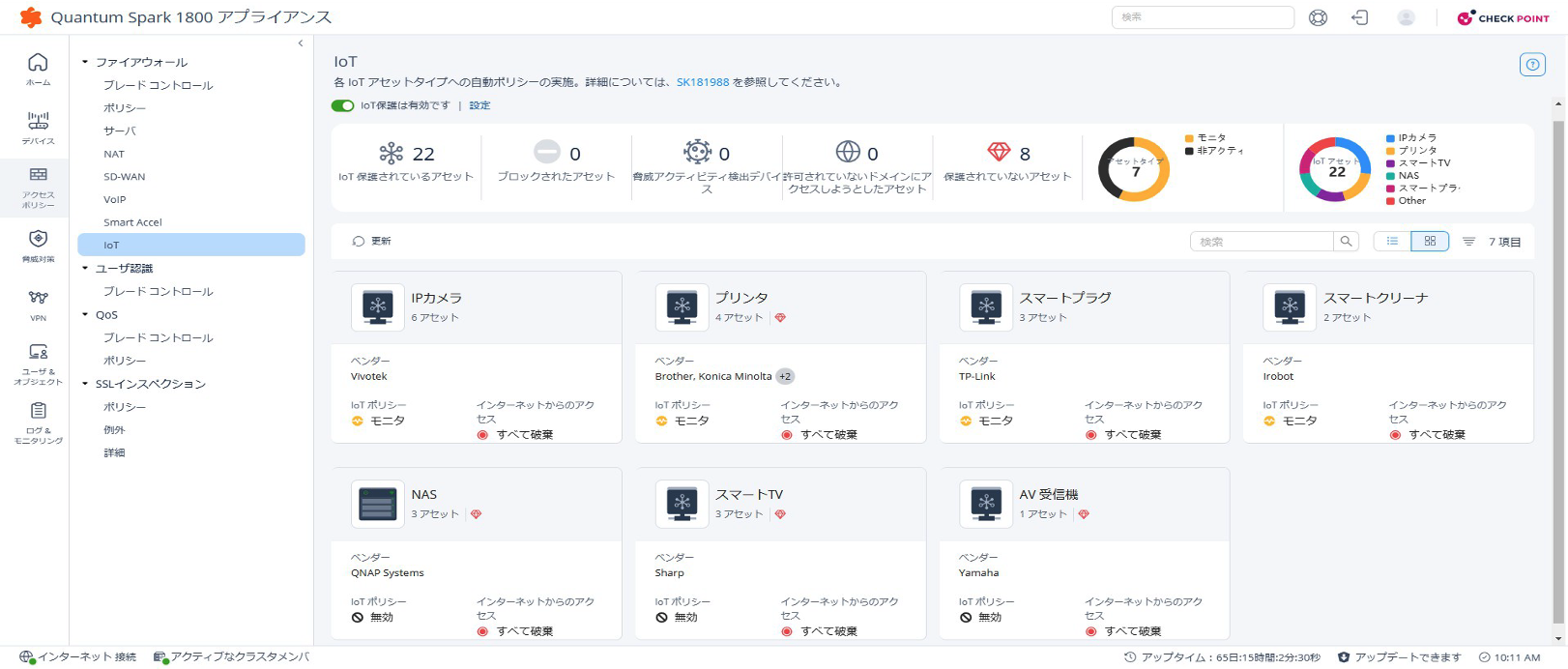Click the 10:11 AM clock
This screenshot has height=669, width=1568.
point(1517,657)
